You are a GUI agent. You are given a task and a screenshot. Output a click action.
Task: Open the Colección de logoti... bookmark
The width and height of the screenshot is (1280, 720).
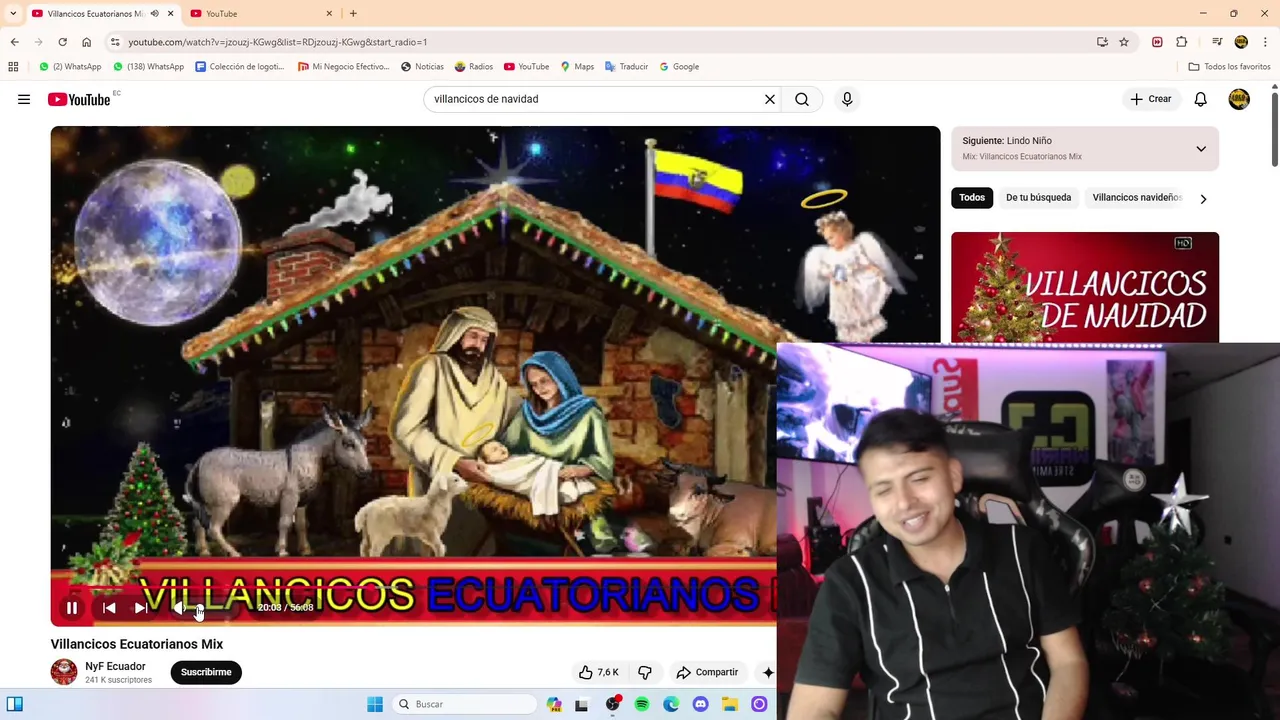[240, 67]
